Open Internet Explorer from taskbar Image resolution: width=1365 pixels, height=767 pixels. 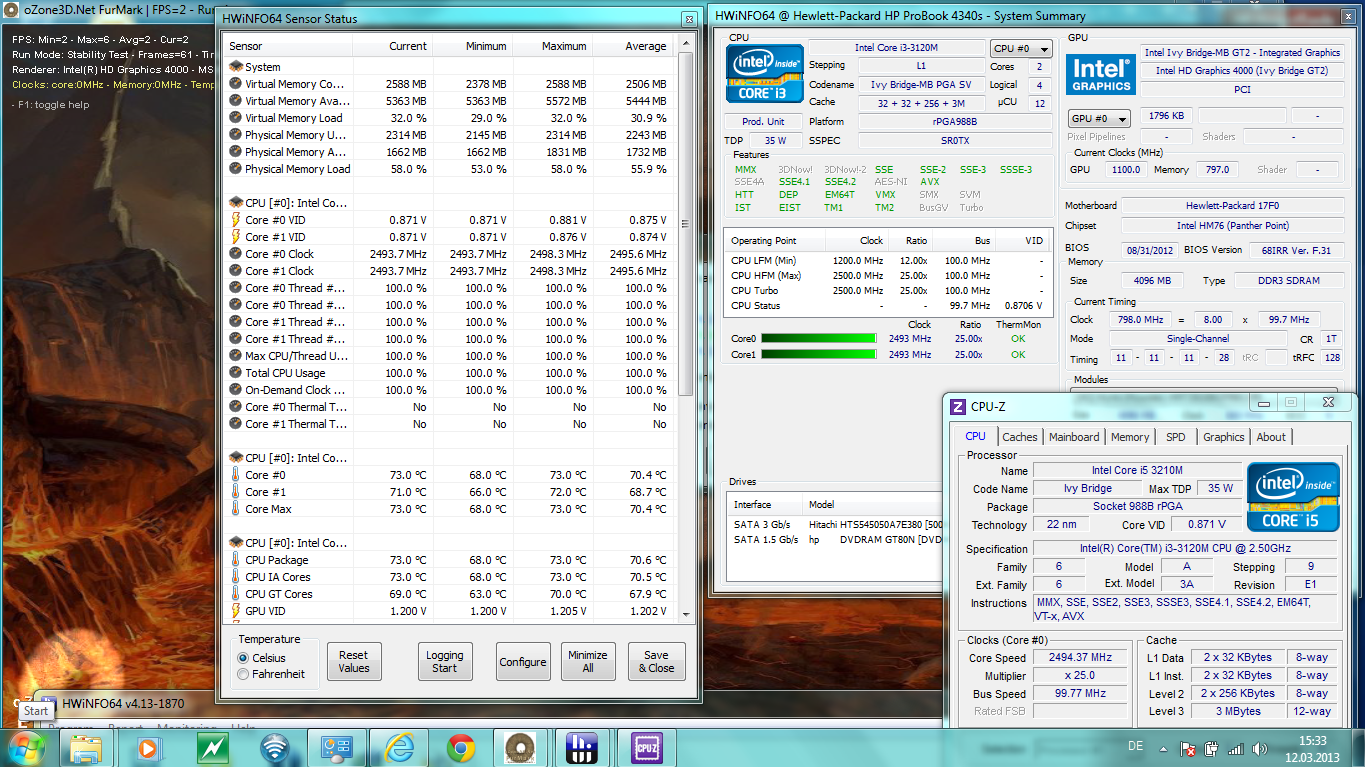click(x=399, y=747)
